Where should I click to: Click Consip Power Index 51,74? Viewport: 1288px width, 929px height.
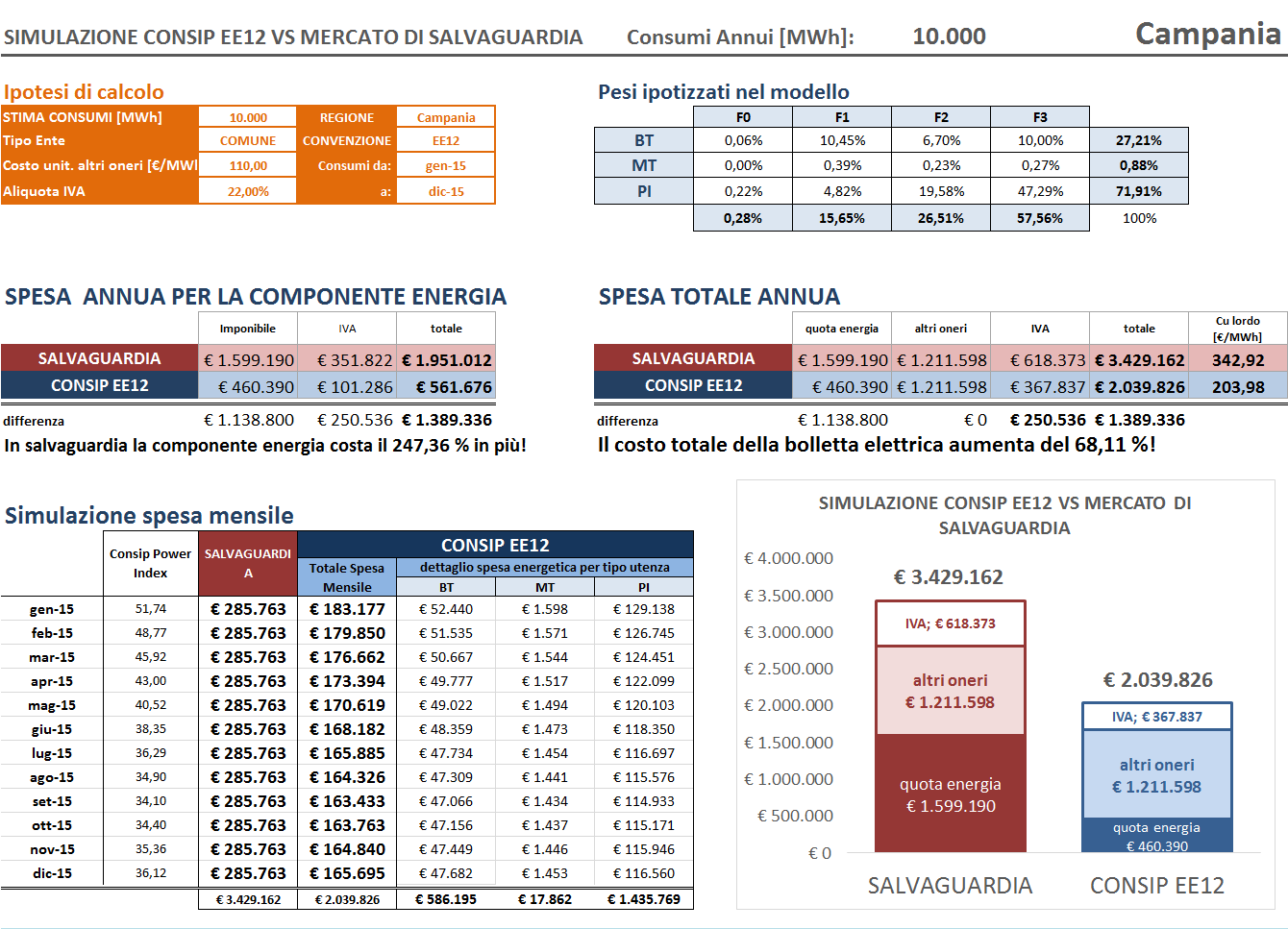pyautogui.click(x=151, y=609)
